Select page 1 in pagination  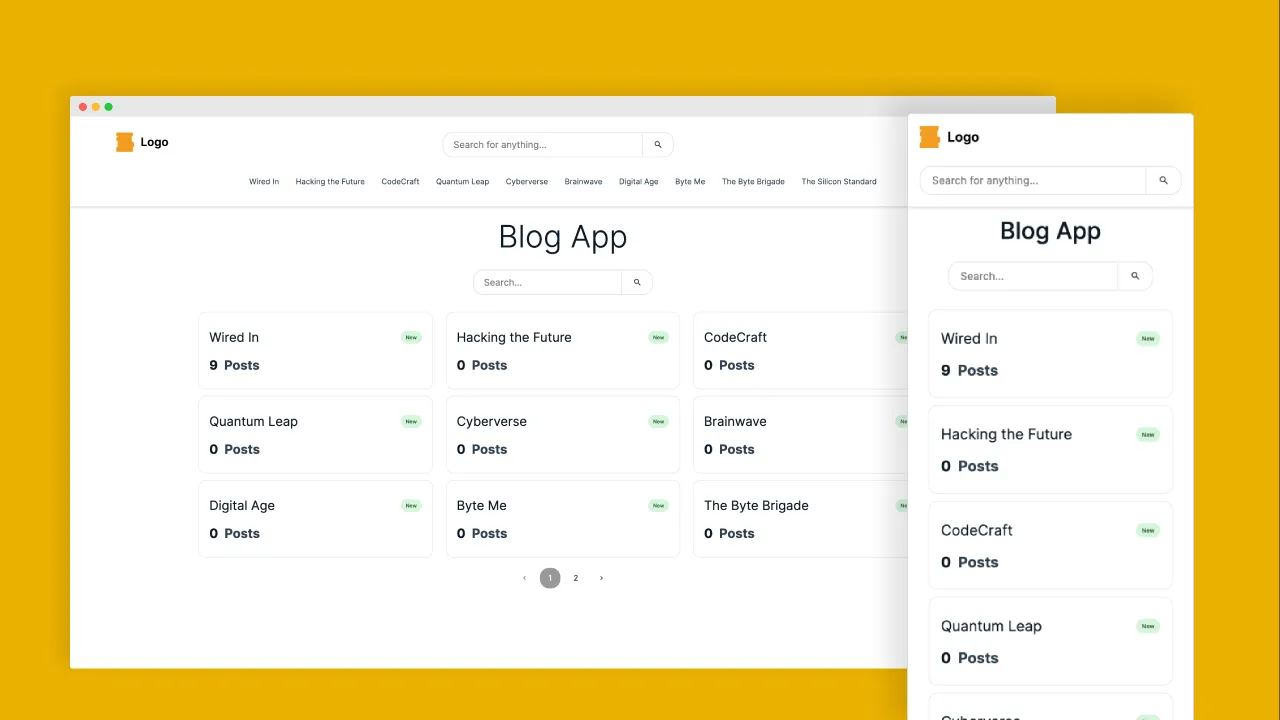point(550,578)
